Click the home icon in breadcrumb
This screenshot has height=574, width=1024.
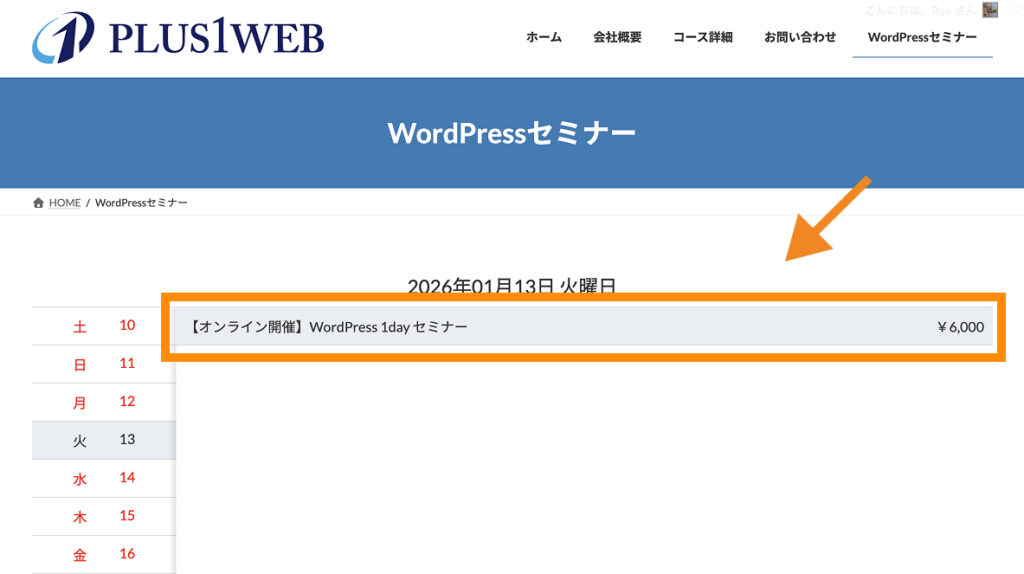[x=38, y=203]
